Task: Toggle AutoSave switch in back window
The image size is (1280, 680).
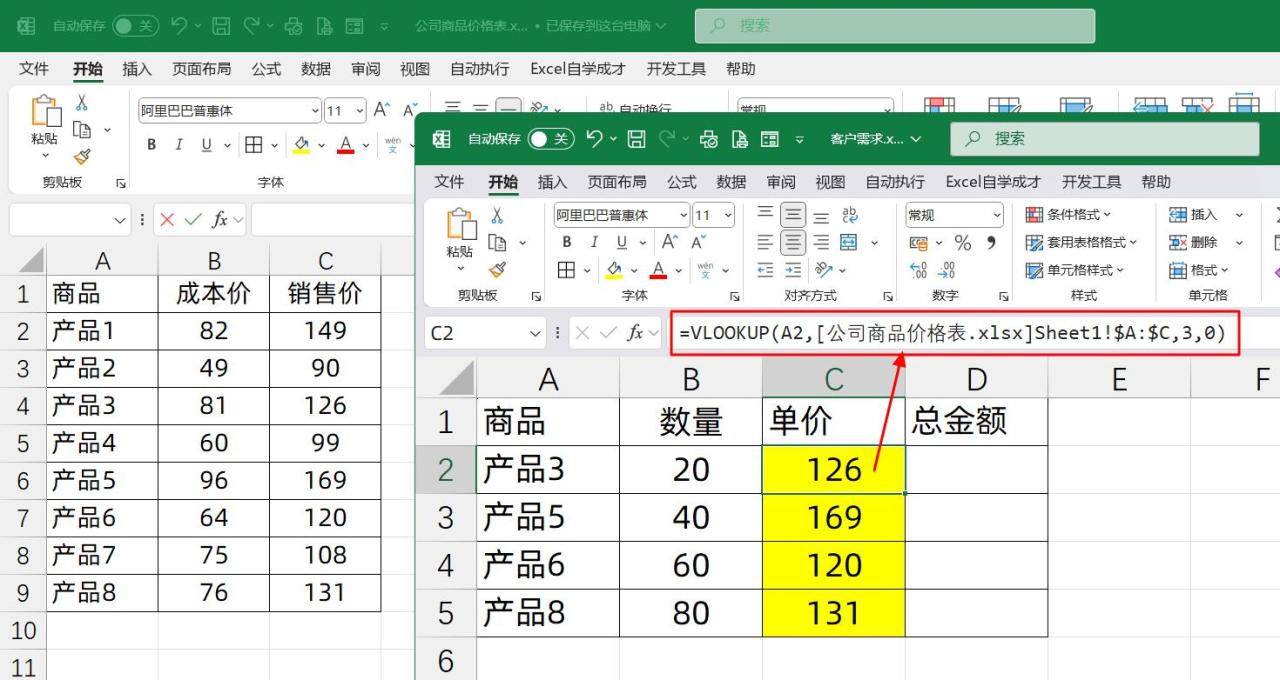Action: pos(136,25)
